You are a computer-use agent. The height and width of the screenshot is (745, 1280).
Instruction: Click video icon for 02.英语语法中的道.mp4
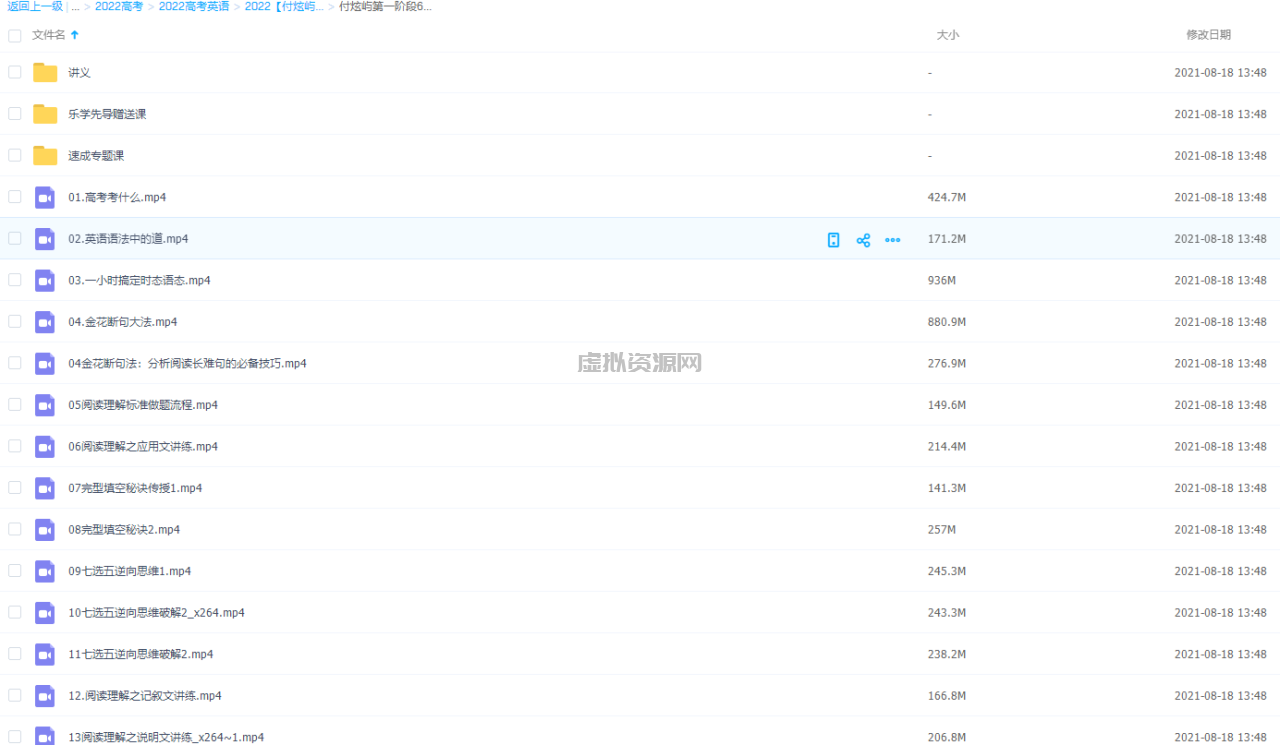pyautogui.click(x=45, y=239)
